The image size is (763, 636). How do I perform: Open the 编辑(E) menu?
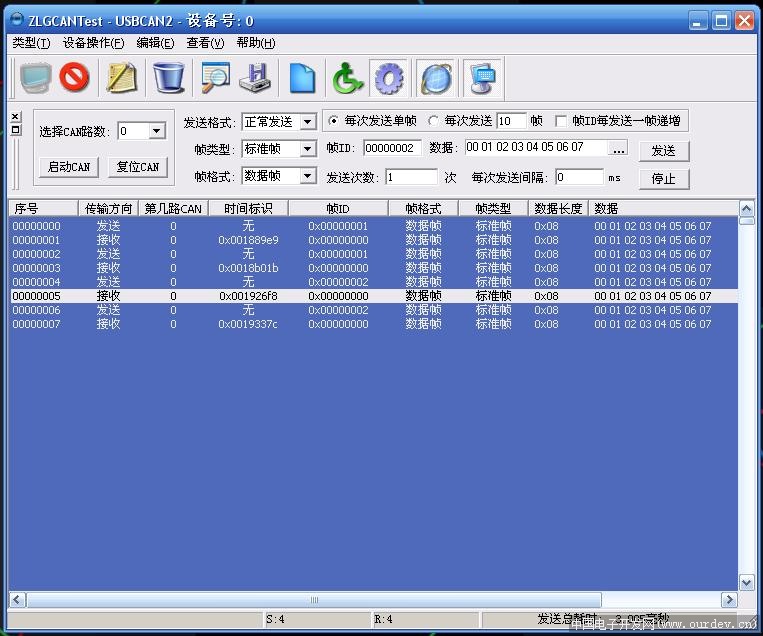[155, 43]
